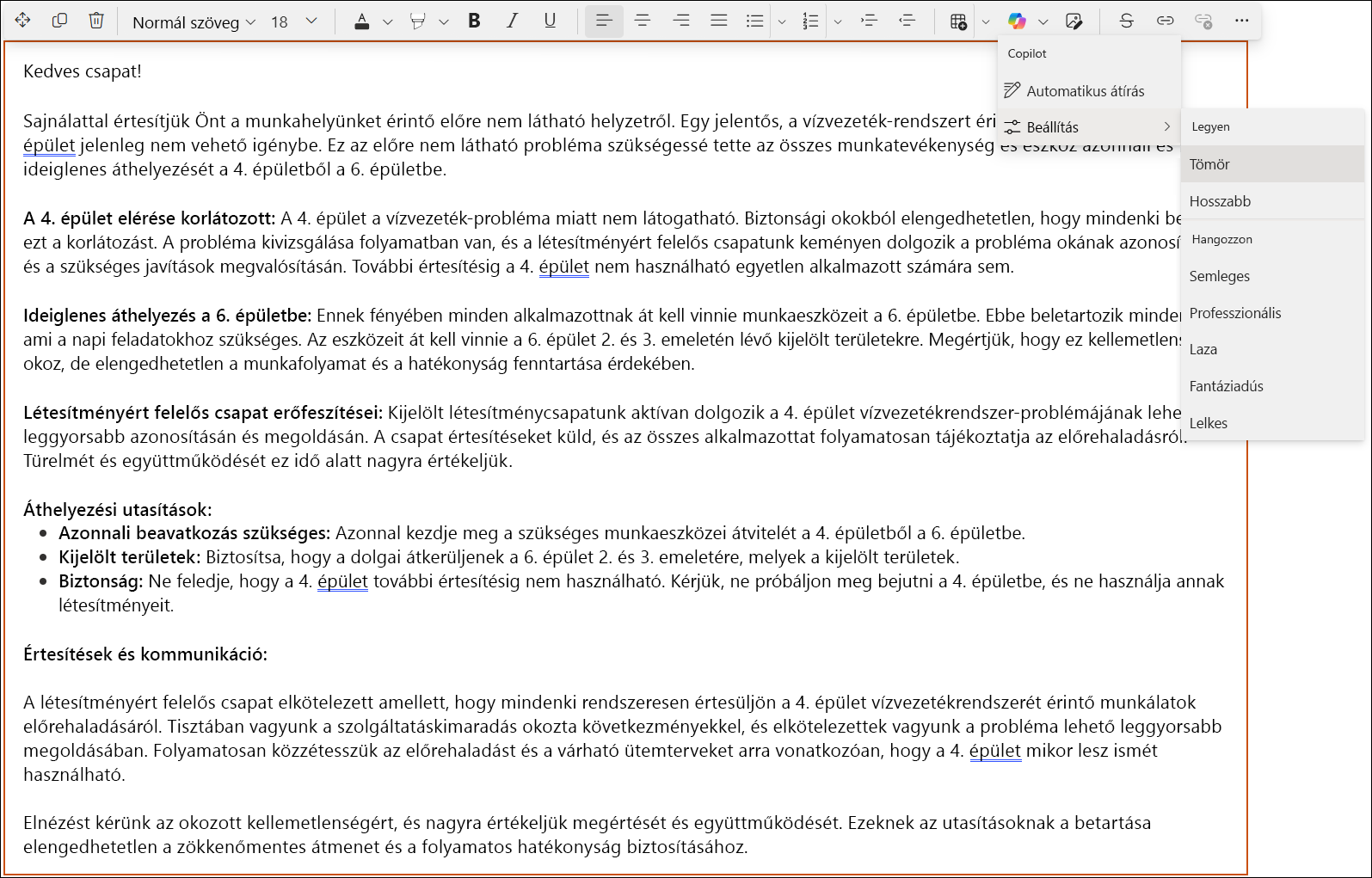This screenshot has height=878, width=1372.
Task: Choose Automatikus átírás in Copilot menu
Action: 1089,91
